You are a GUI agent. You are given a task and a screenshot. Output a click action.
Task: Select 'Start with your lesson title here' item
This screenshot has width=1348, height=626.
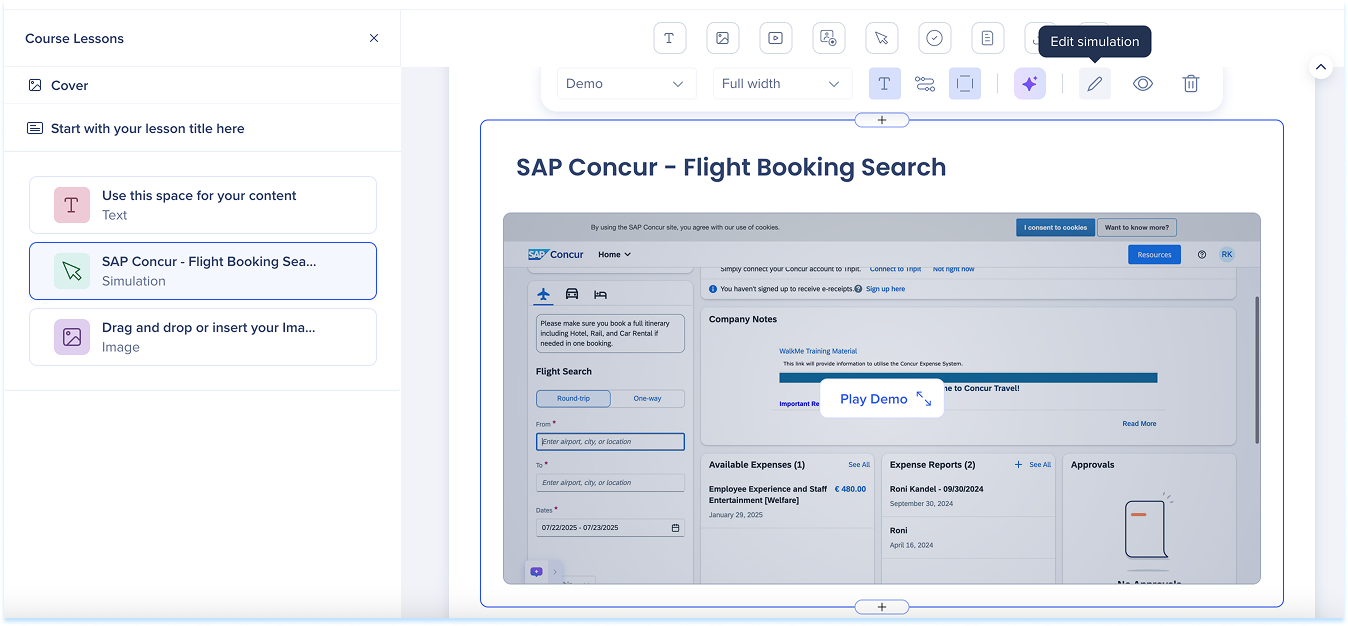pos(147,129)
